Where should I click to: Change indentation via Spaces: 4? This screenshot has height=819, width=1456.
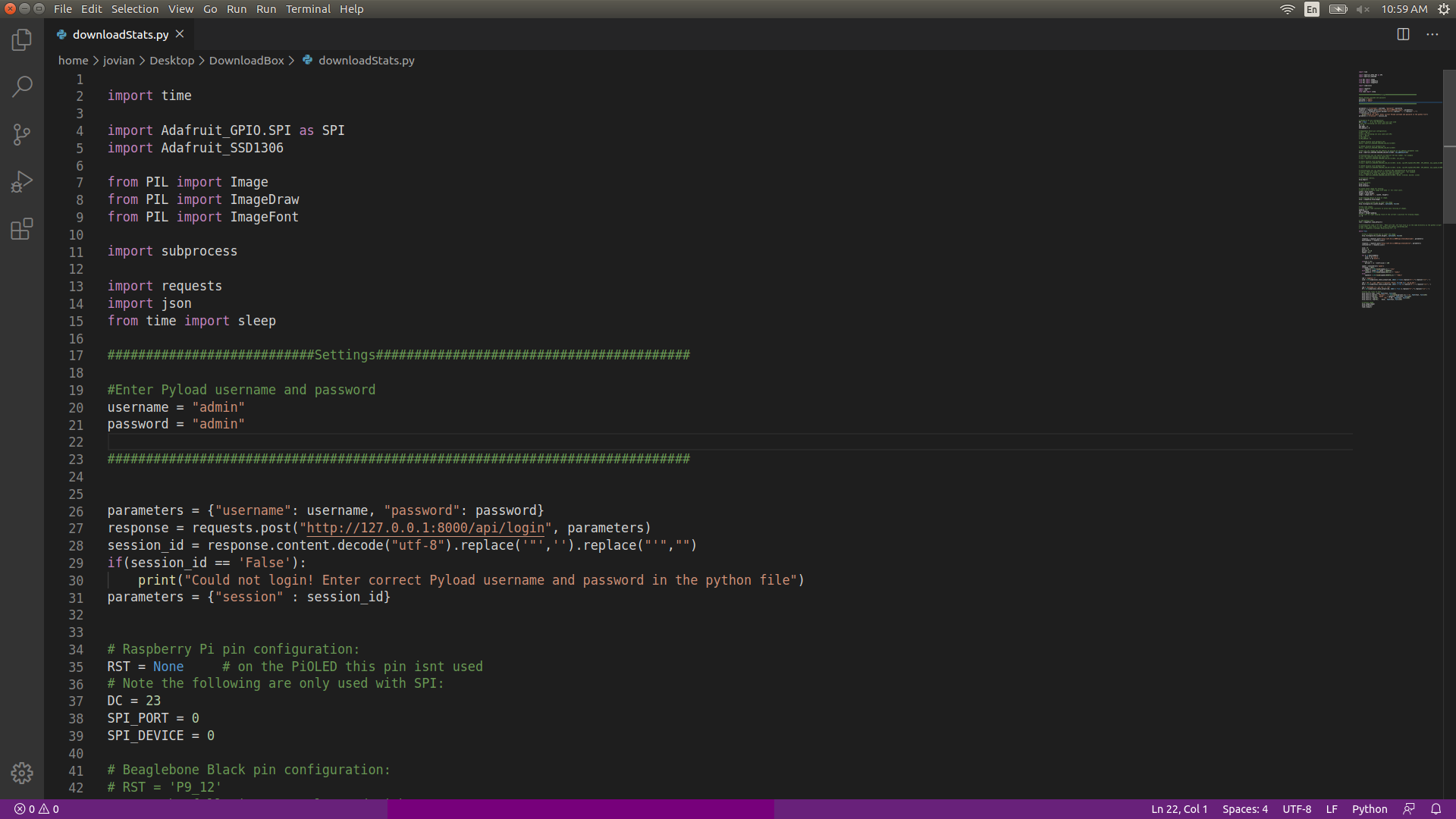coord(1244,809)
